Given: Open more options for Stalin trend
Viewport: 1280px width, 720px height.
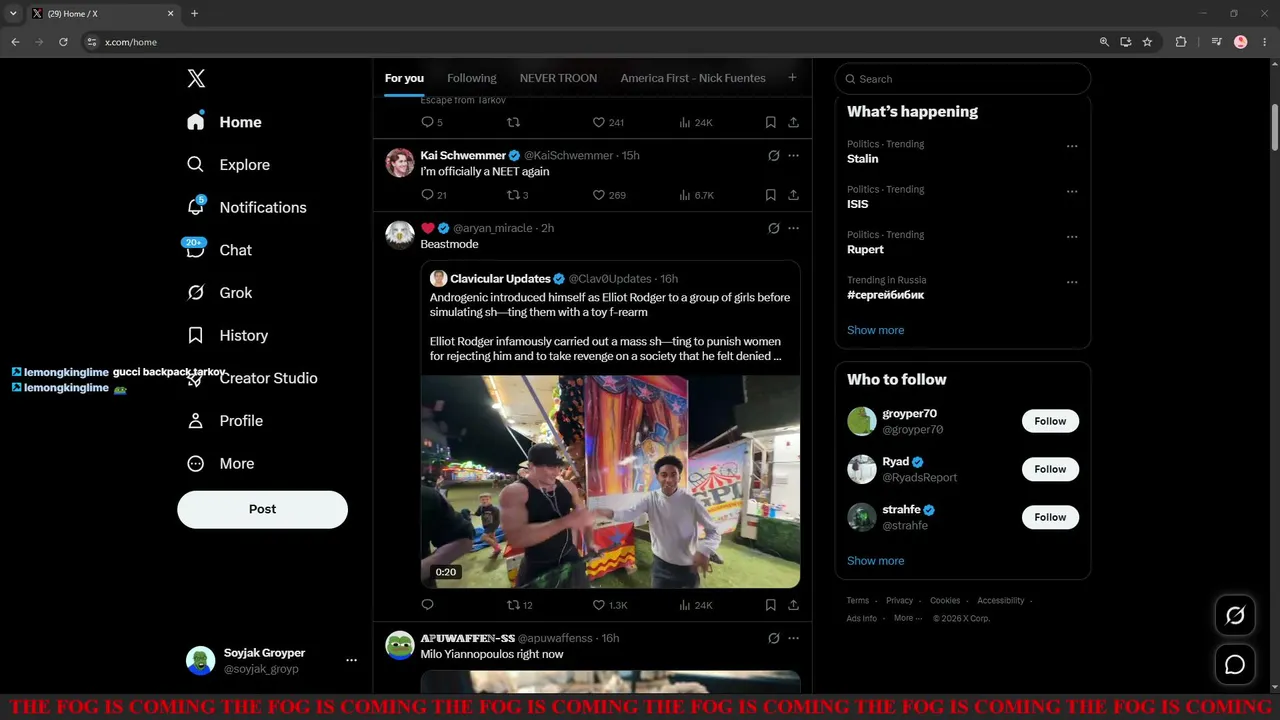Looking at the screenshot, I should click(x=1072, y=146).
